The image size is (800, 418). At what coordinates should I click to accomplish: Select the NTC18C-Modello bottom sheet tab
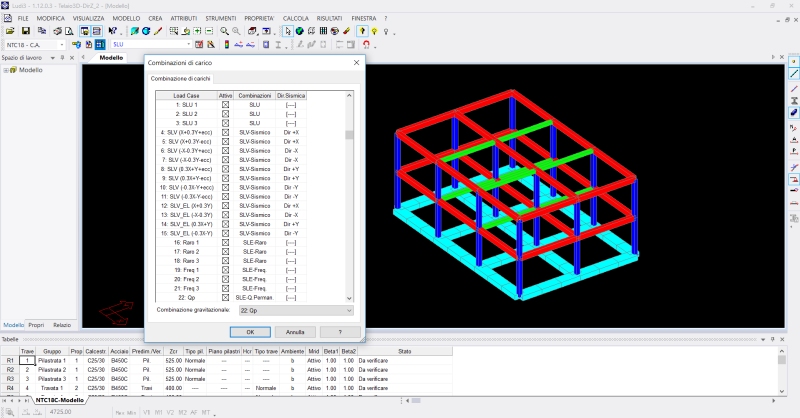[x=60, y=400]
